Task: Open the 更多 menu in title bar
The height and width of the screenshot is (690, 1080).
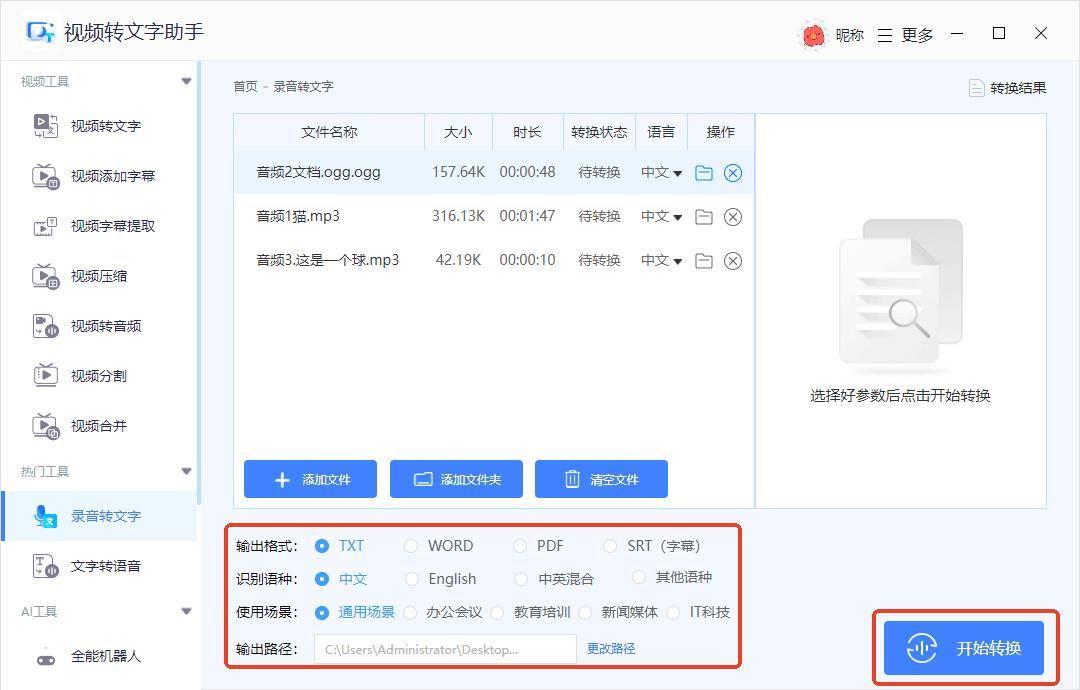Action: click(x=906, y=35)
